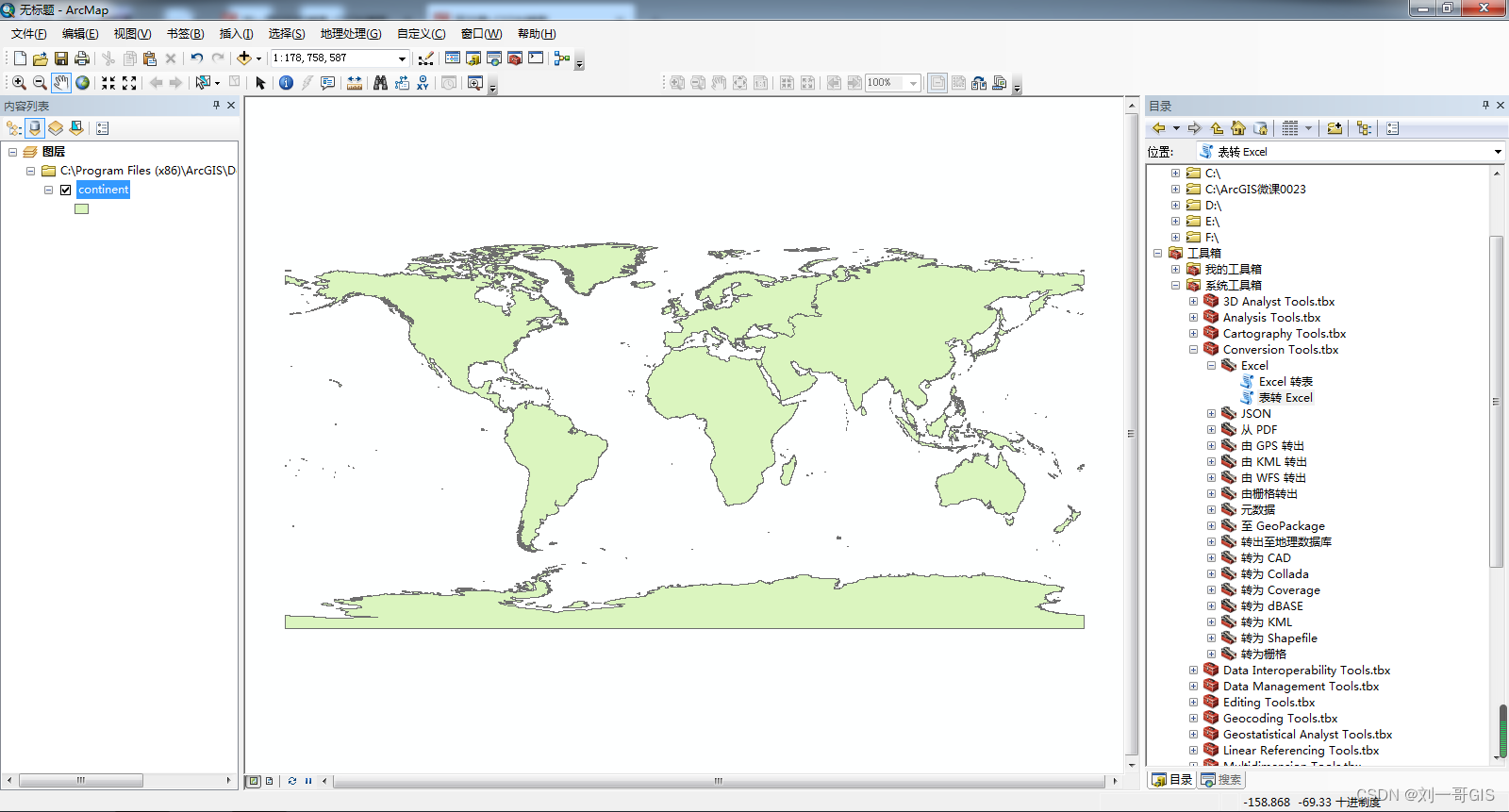Open the Catalog location dropdown
This screenshot has height=812, width=1509.
[x=1498, y=152]
